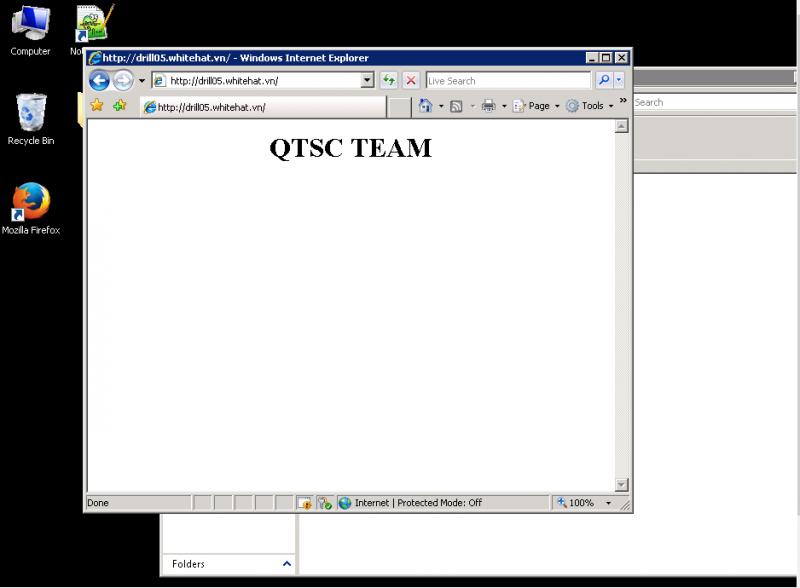Viewport: 800px width, 588px height.
Task: Select the Computer desktop icon
Action: (x=30, y=31)
